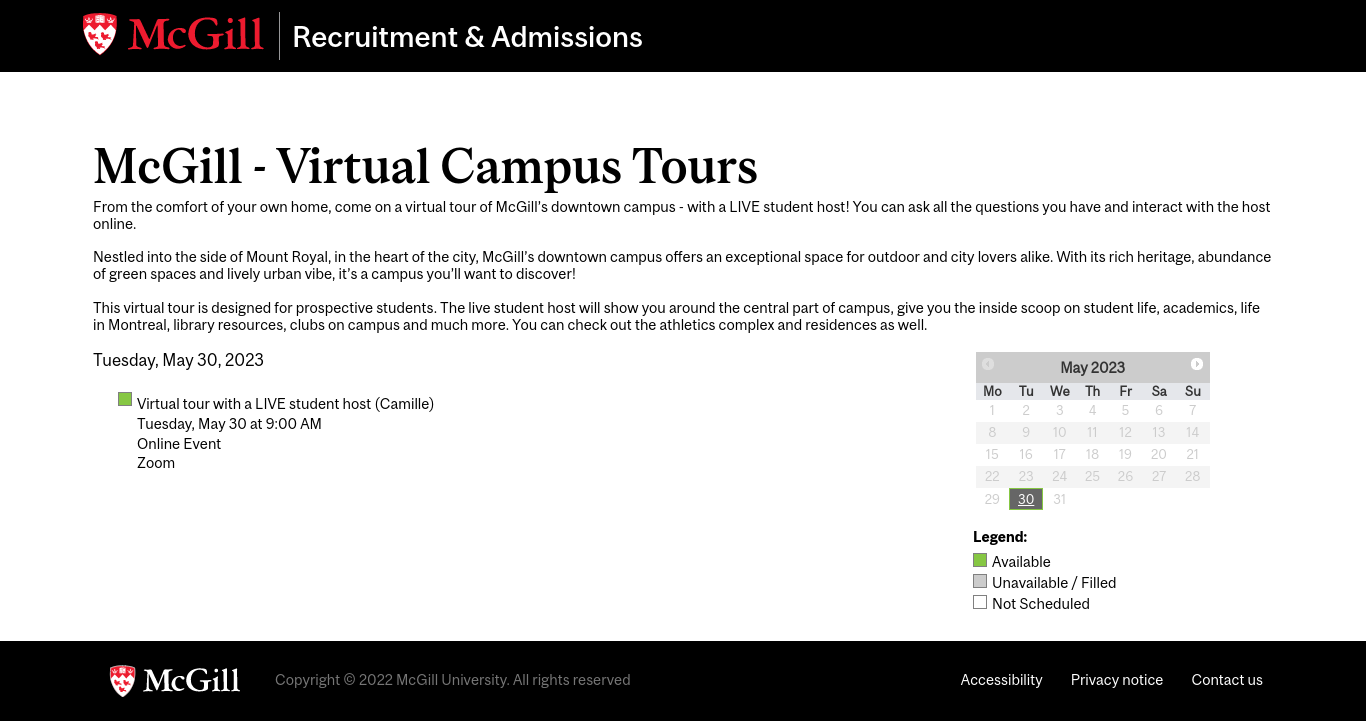Click day 29 in the calendar
This screenshot has width=1366, height=721.
(x=992, y=499)
